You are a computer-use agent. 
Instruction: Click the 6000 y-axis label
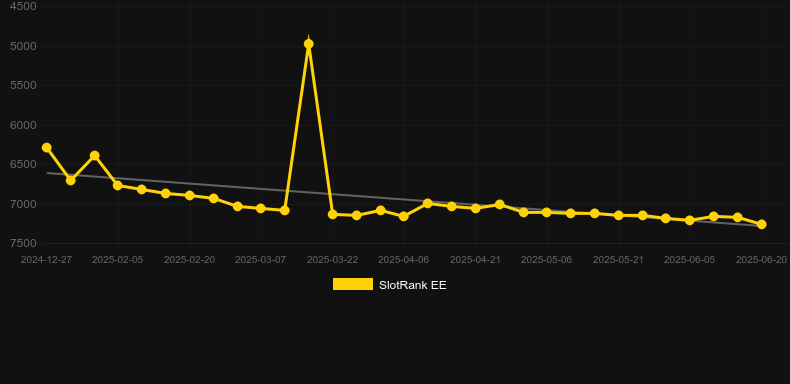pos(23,125)
